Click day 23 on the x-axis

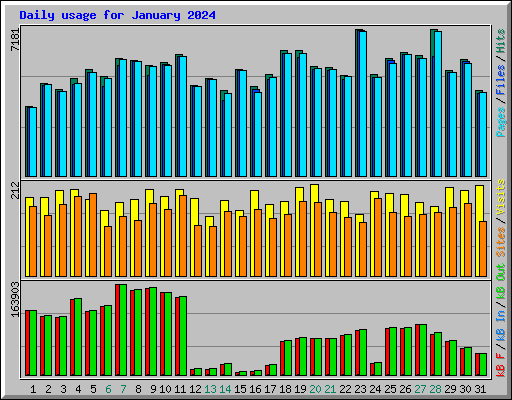(x=360, y=389)
